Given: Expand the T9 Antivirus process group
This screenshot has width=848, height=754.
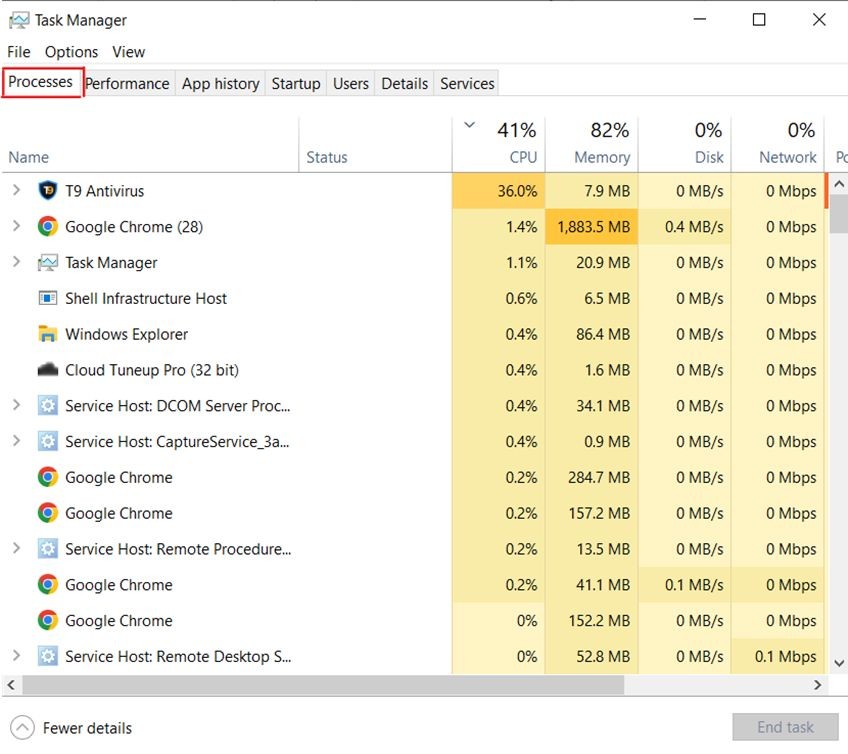Looking at the screenshot, I should (x=16, y=191).
